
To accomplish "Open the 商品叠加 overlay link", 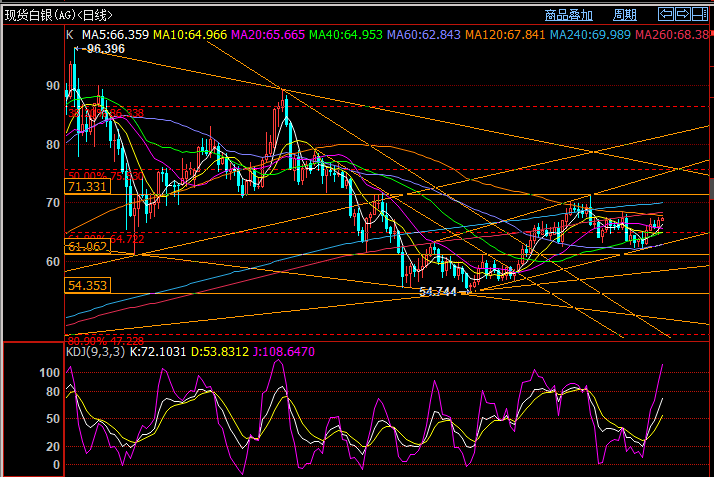I will click(569, 15).
